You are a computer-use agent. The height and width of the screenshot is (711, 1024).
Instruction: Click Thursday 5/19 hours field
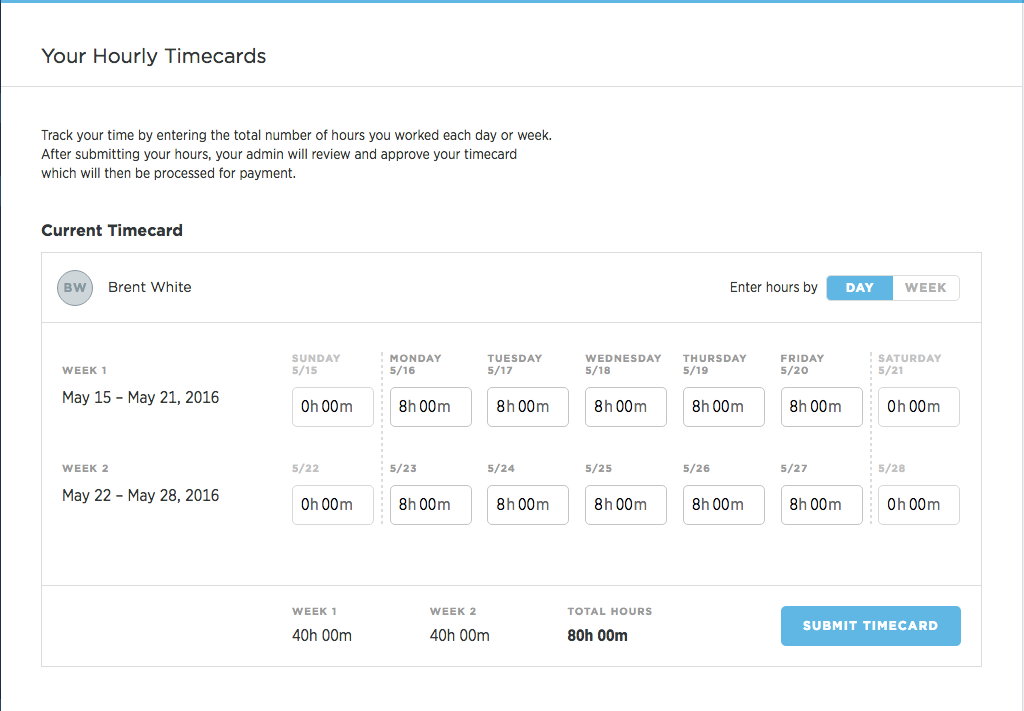point(723,406)
